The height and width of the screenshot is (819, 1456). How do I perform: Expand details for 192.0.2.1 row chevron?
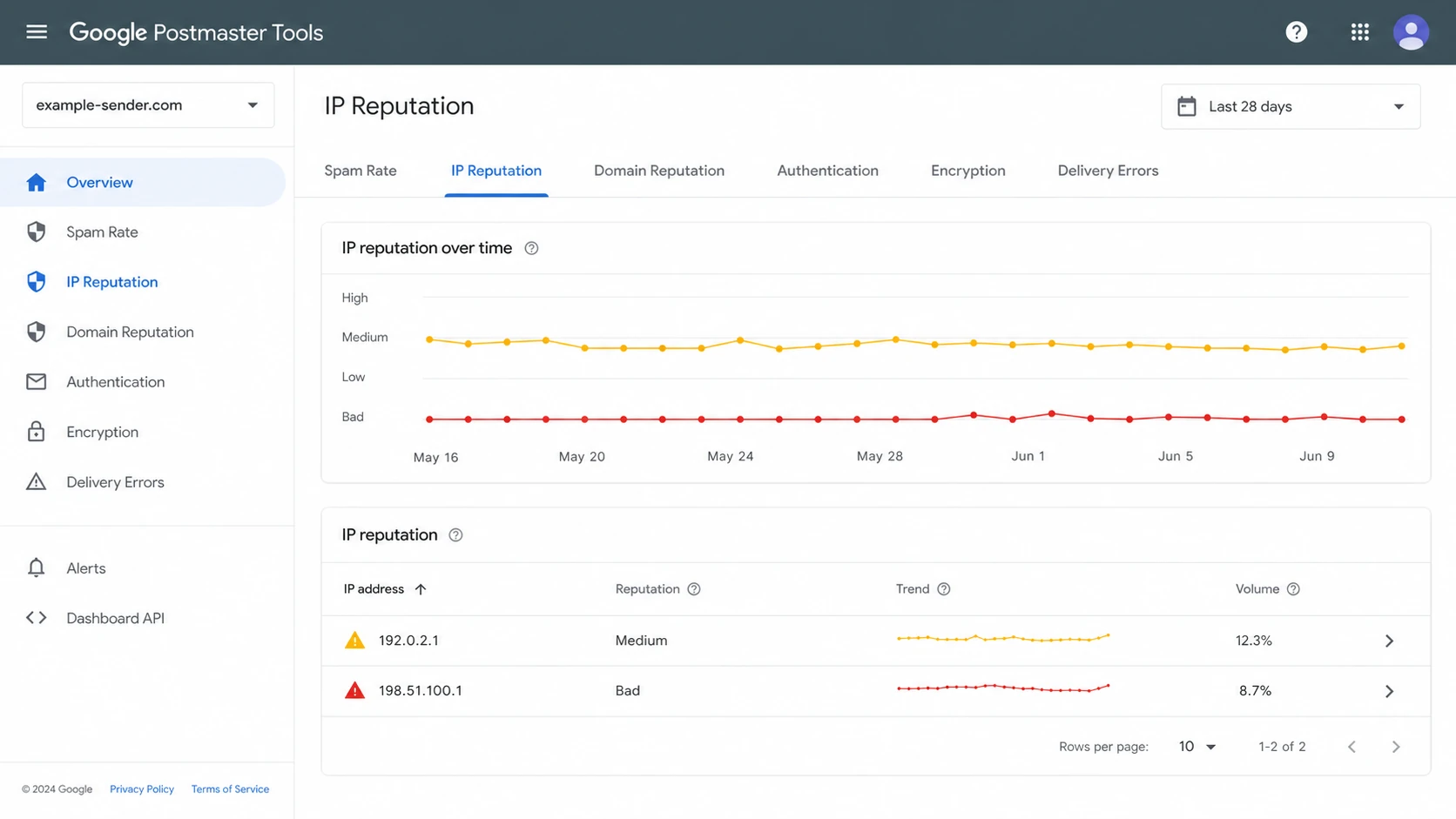tap(1389, 641)
